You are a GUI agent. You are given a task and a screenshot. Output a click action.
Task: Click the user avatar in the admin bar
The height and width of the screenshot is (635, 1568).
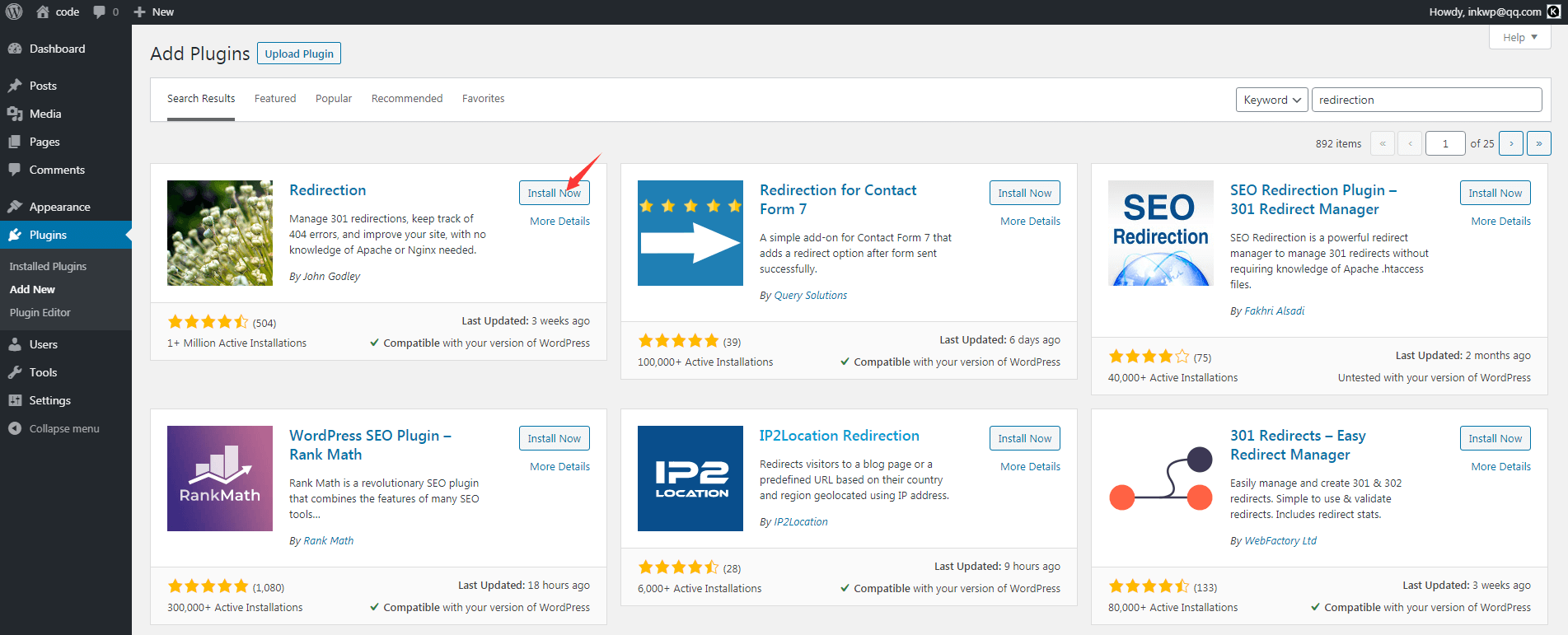(x=1554, y=12)
